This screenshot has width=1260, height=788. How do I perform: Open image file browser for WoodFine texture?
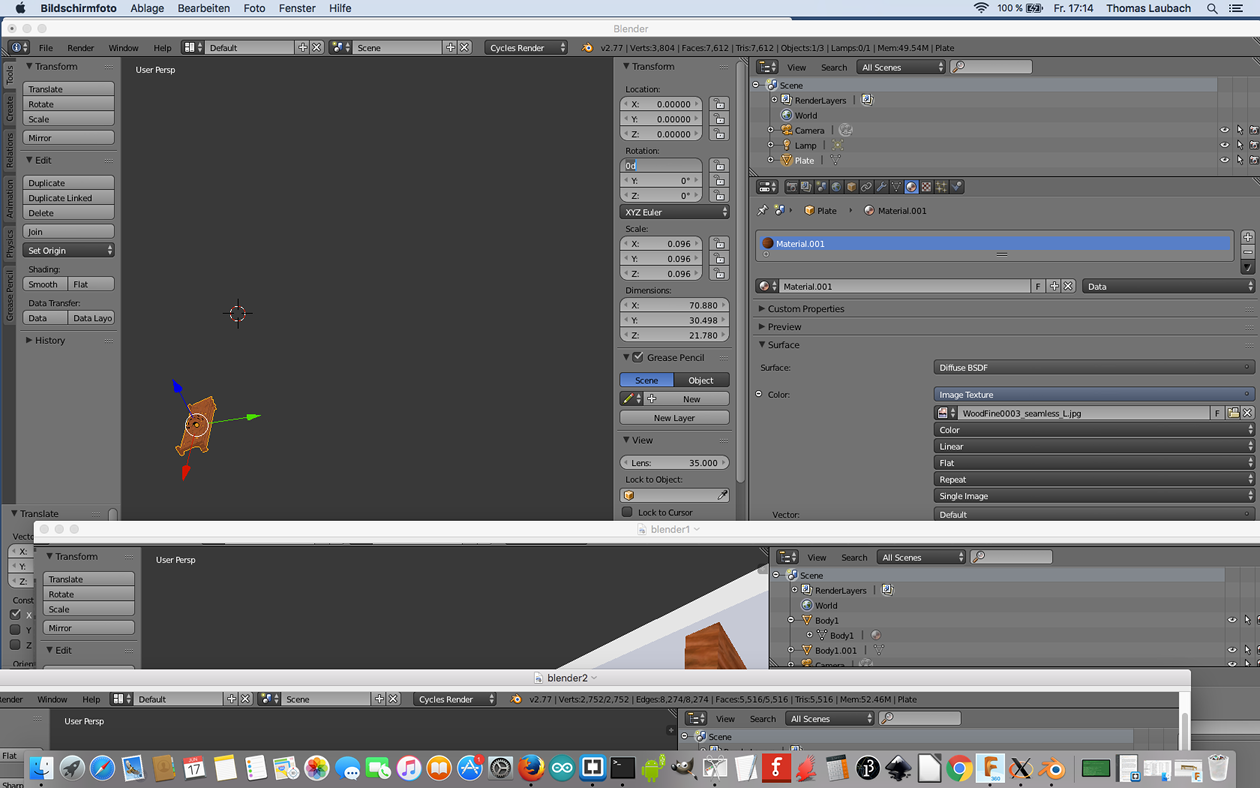(x=1233, y=412)
